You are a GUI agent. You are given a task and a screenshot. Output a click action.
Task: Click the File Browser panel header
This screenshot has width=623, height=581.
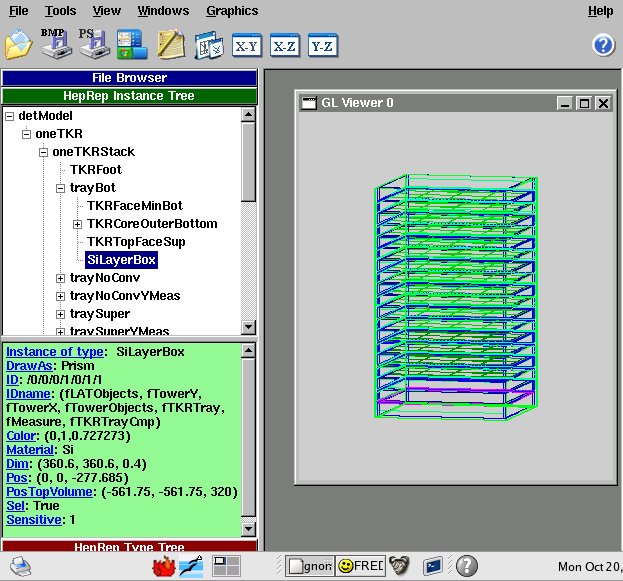pyautogui.click(x=129, y=78)
